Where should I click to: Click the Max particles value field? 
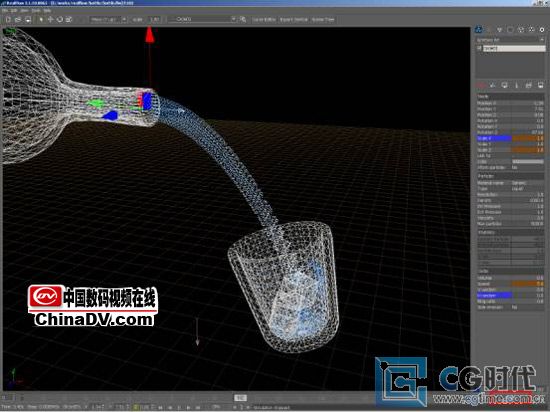click(528, 224)
